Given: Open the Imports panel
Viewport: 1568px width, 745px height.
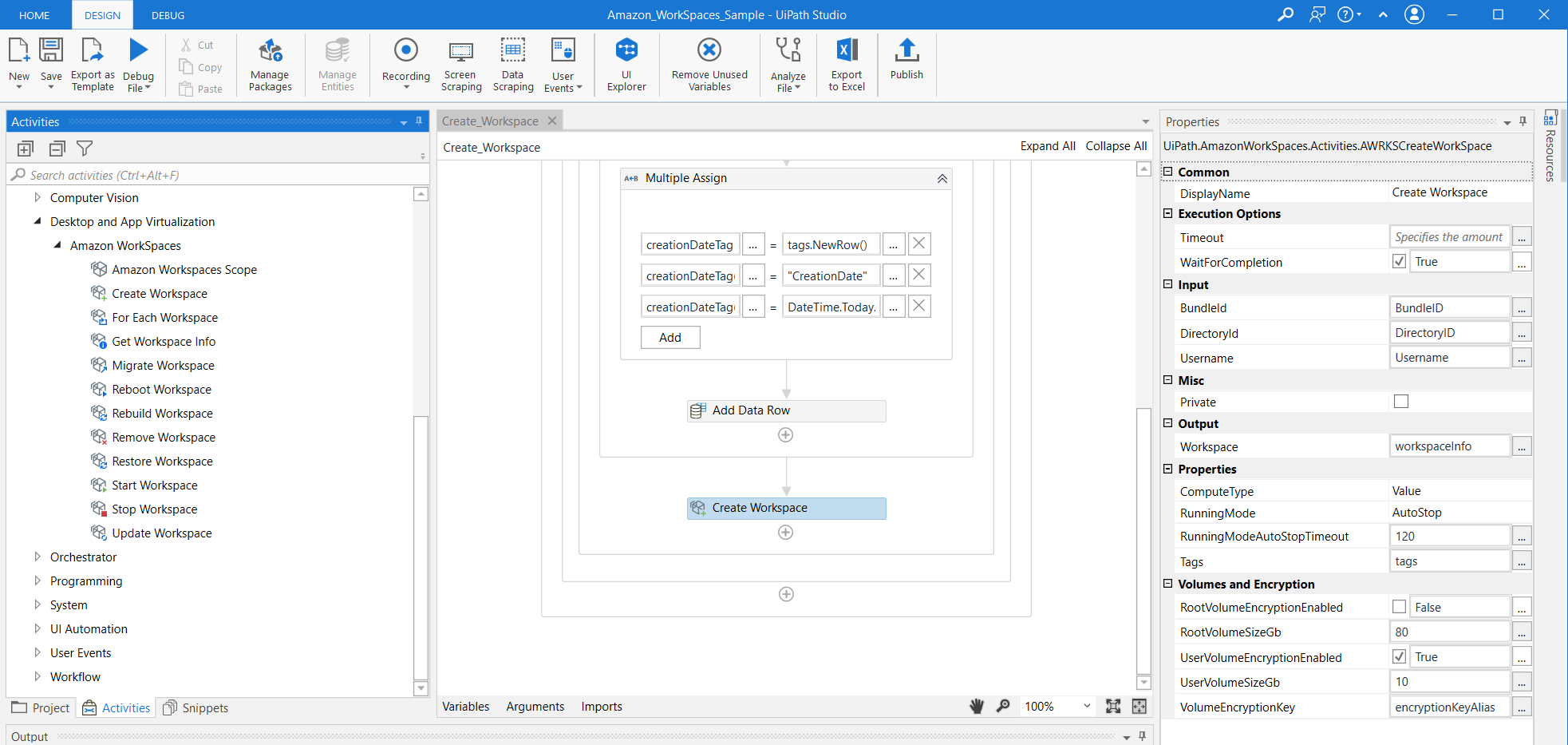Looking at the screenshot, I should (602, 706).
